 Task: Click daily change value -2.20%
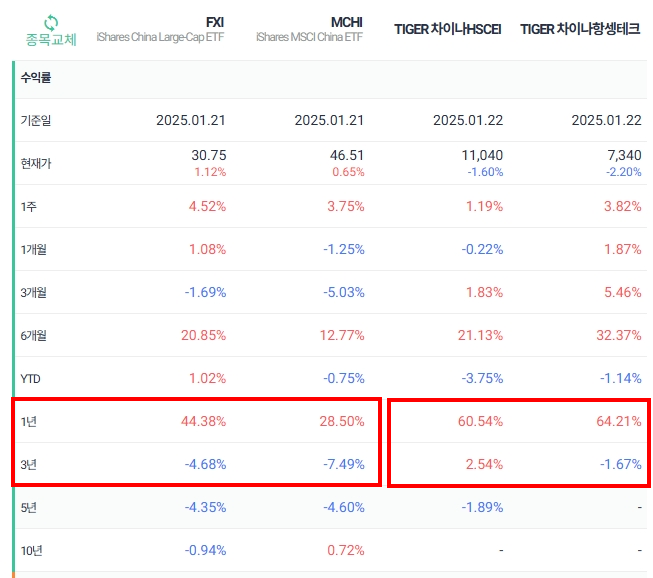point(623,172)
